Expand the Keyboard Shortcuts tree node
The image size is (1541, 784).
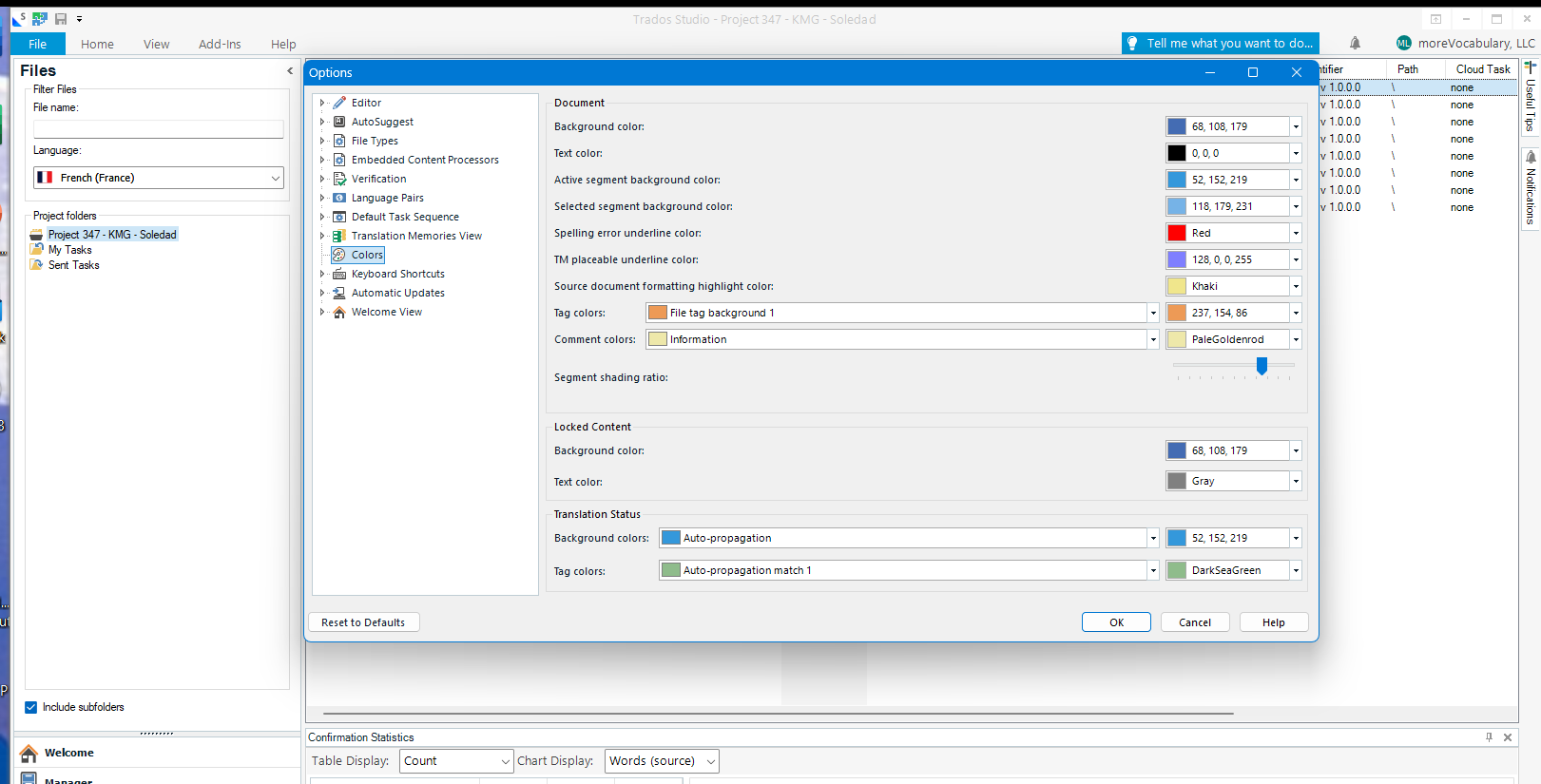pos(322,274)
